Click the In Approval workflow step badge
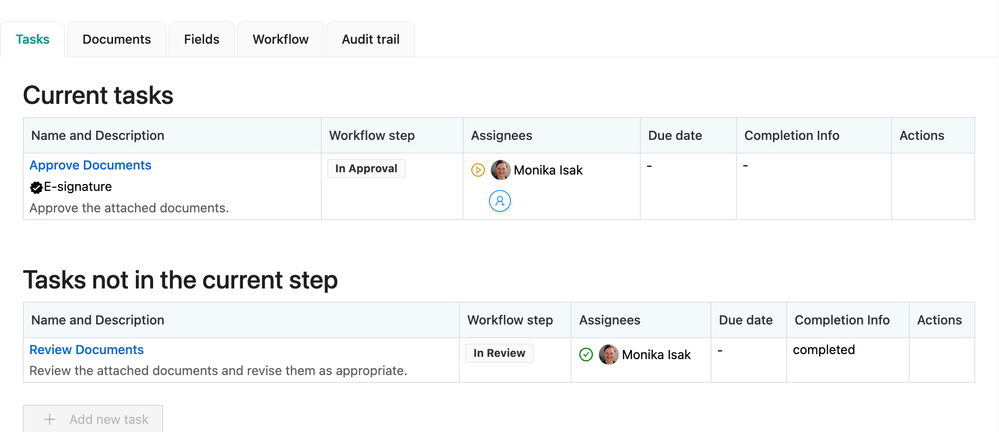Screen dimensions: 999x432 point(366,169)
